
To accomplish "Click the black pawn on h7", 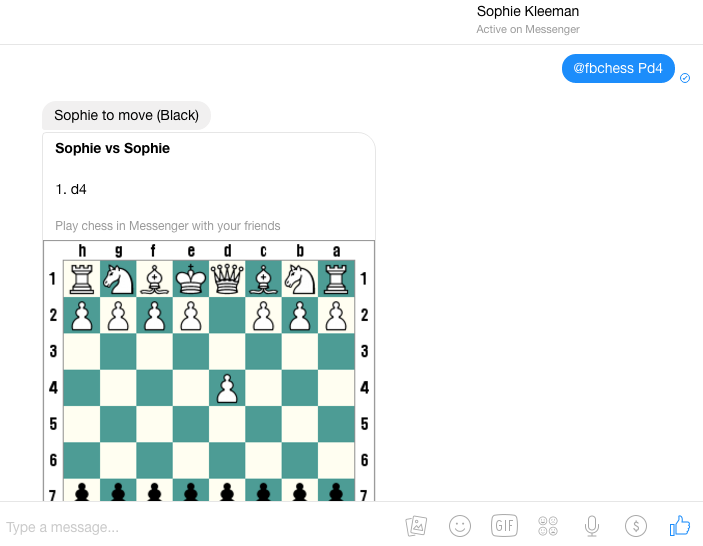I will click(82, 490).
